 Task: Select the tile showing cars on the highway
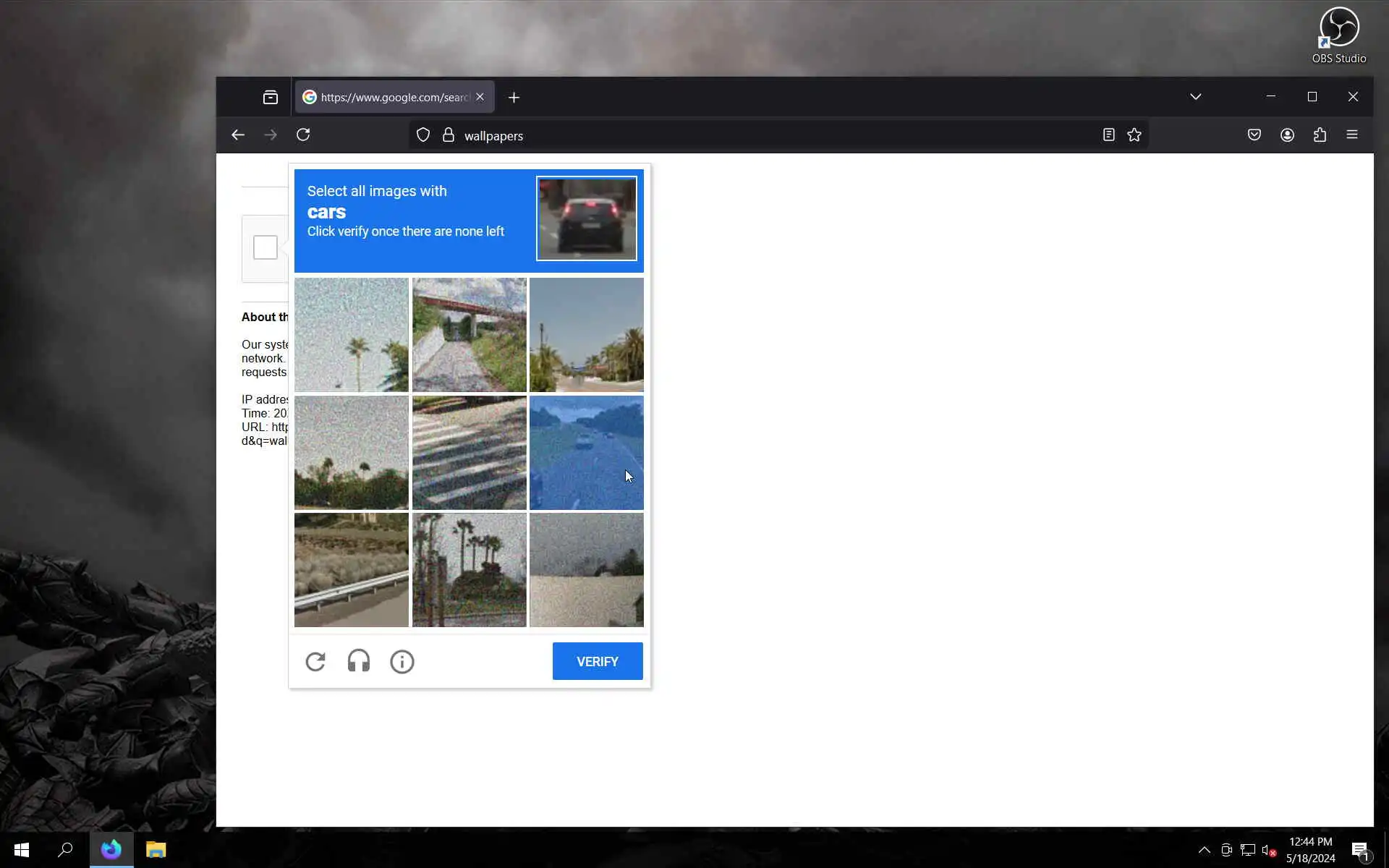click(586, 452)
